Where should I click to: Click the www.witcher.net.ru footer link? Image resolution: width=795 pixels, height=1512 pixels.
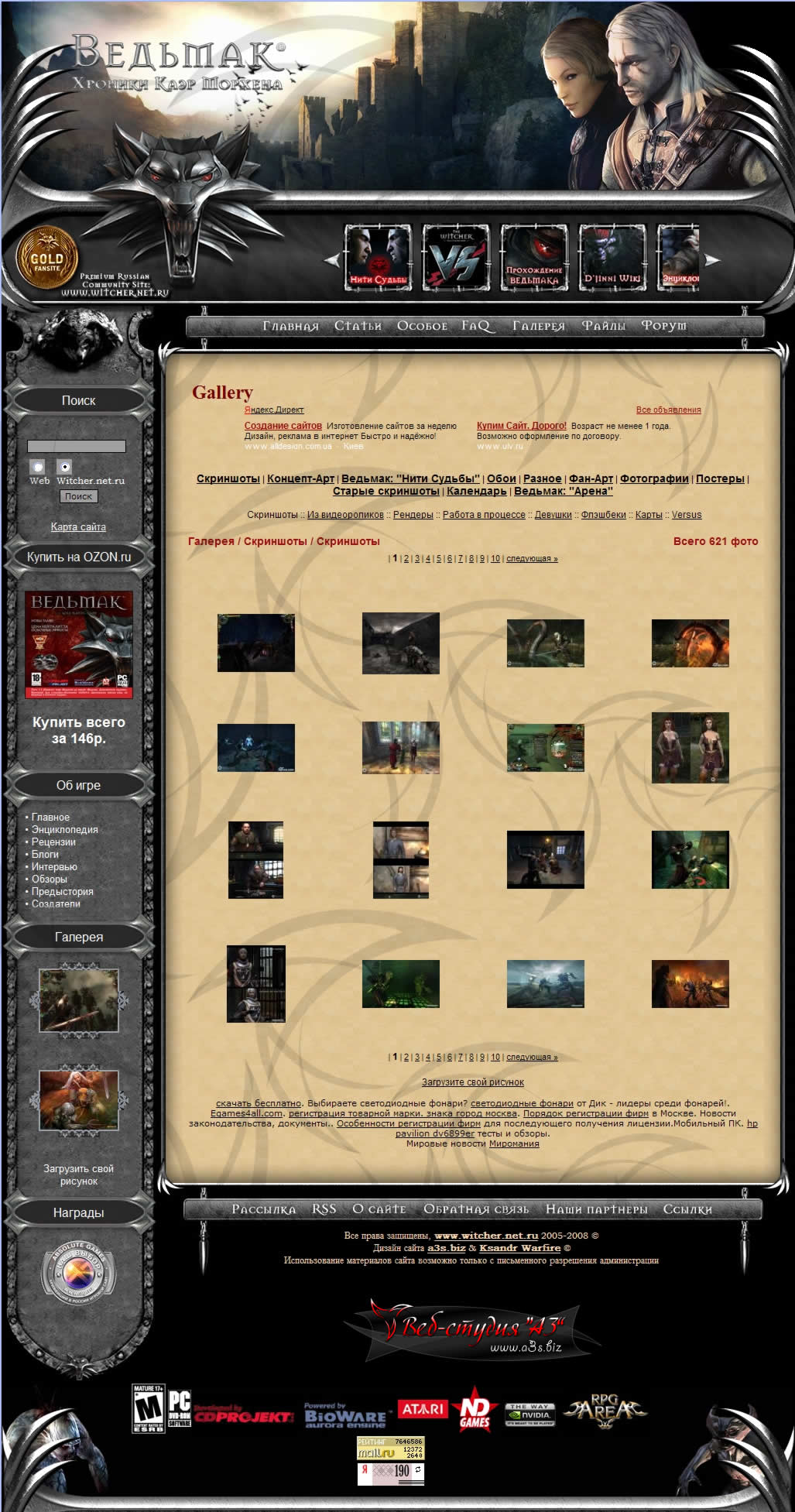point(486,1236)
